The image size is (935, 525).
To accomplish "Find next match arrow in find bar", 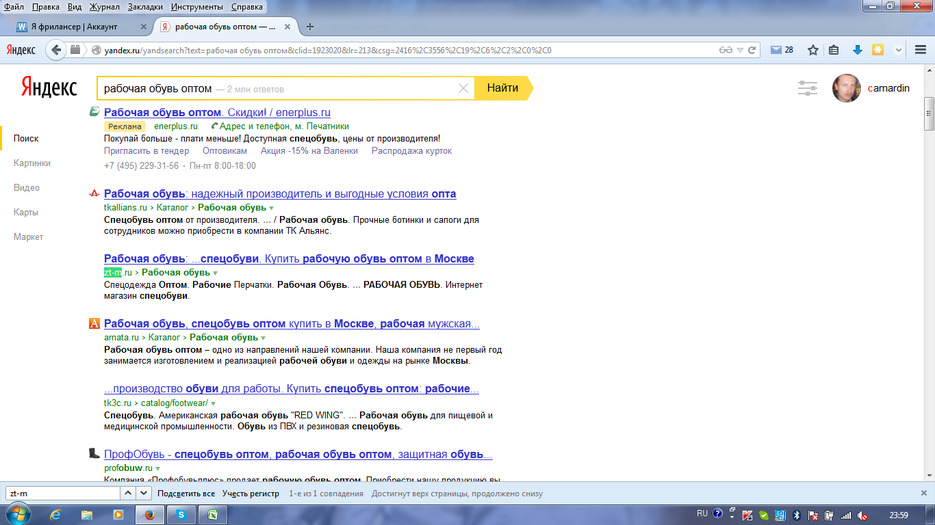I will coord(143,493).
